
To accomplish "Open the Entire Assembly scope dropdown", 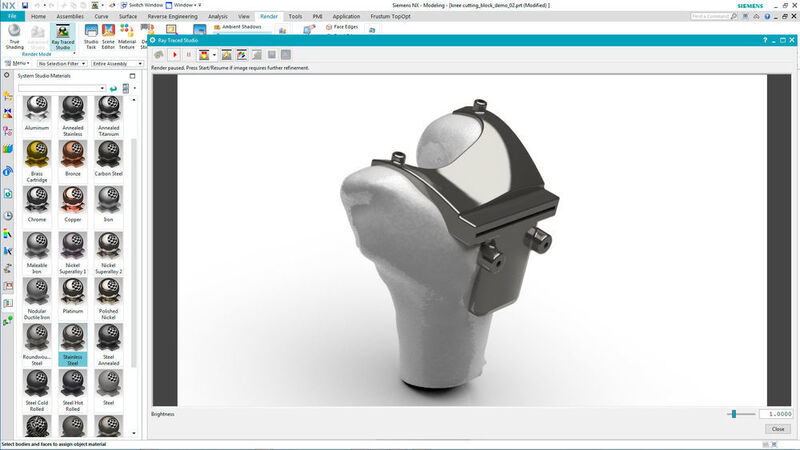I will tap(117, 64).
